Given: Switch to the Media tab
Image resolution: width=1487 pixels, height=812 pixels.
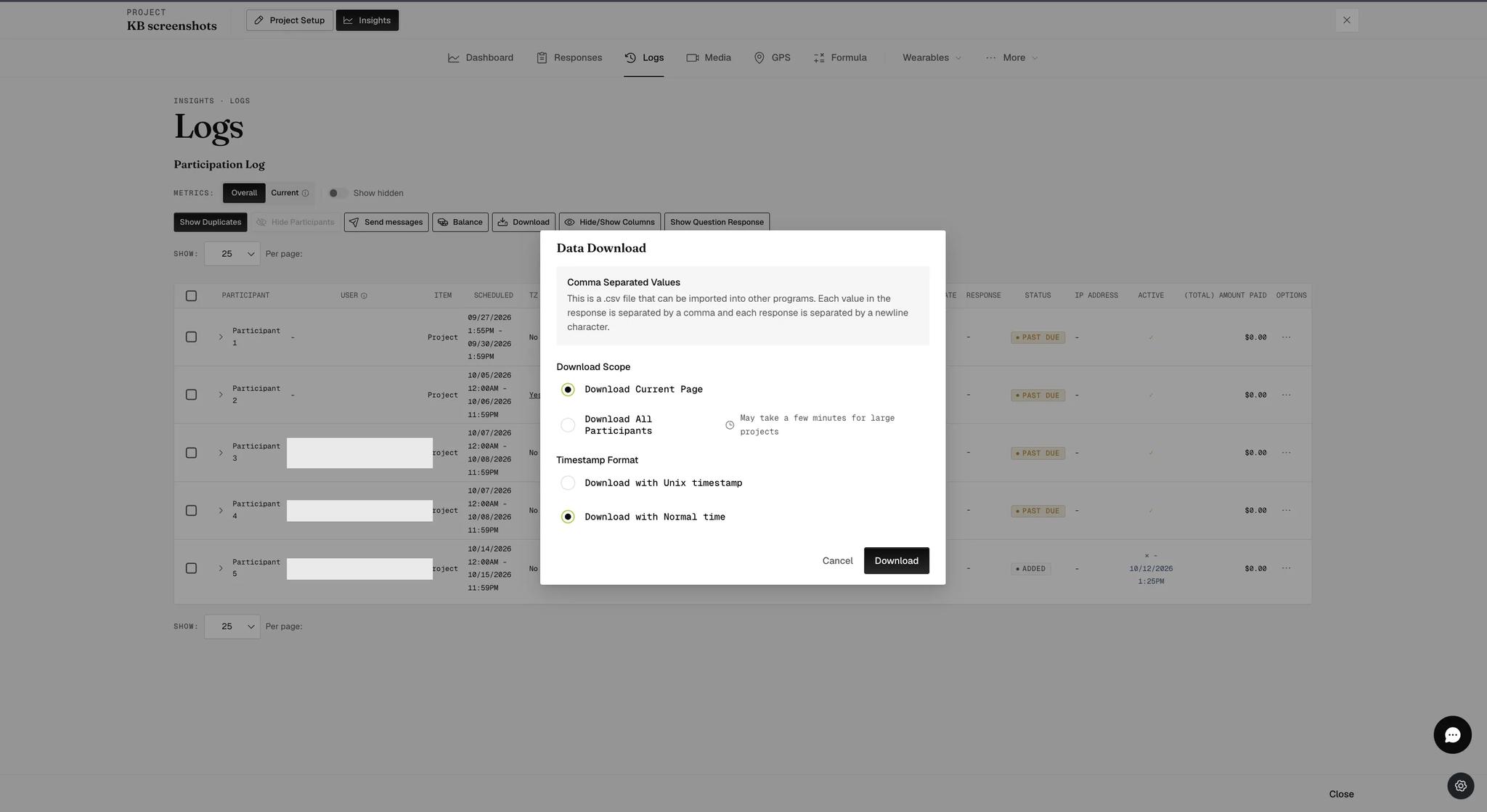Looking at the screenshot, I should click(x=709, y=58).
